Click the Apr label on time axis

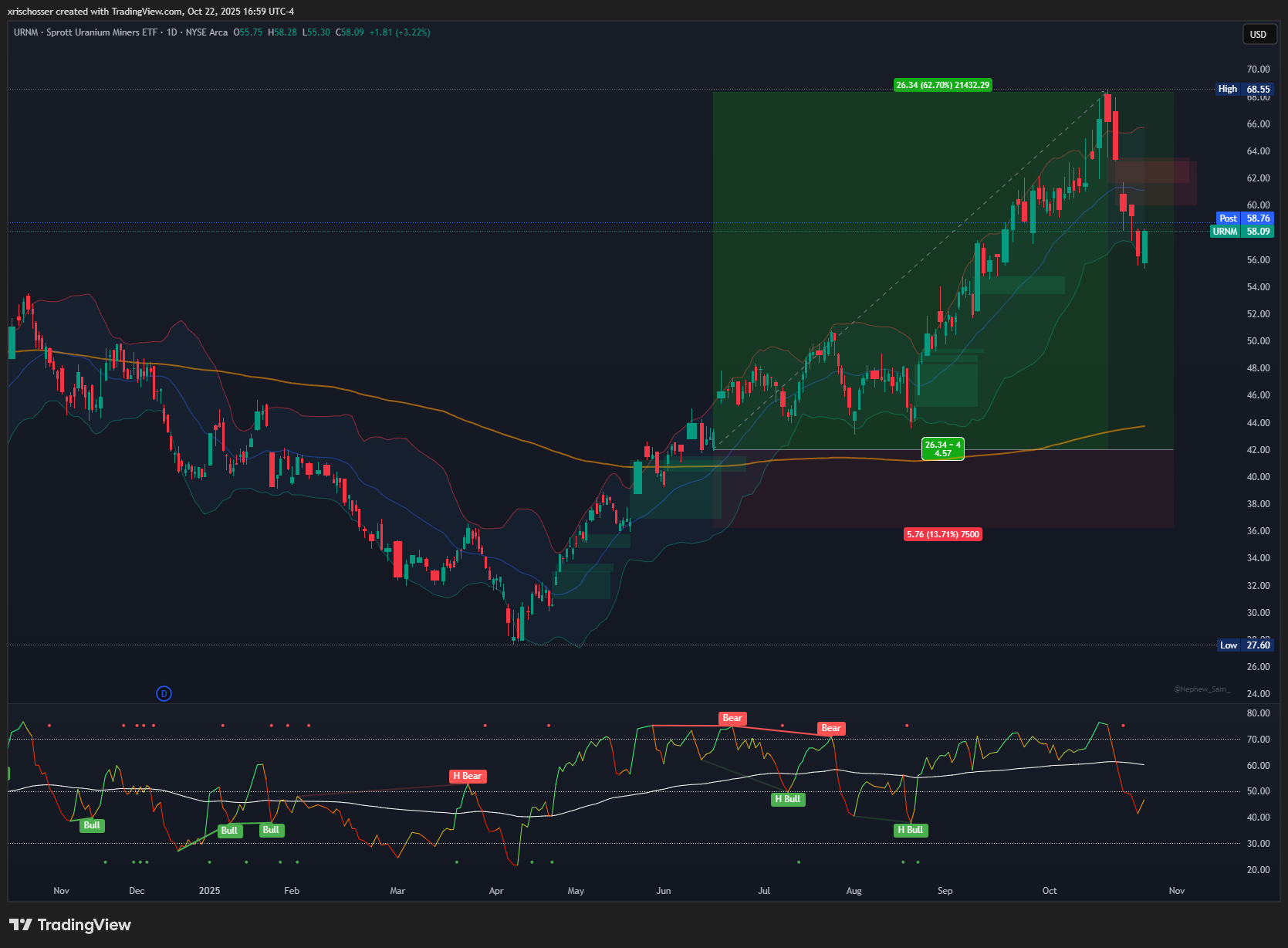(x=496, y=891)
